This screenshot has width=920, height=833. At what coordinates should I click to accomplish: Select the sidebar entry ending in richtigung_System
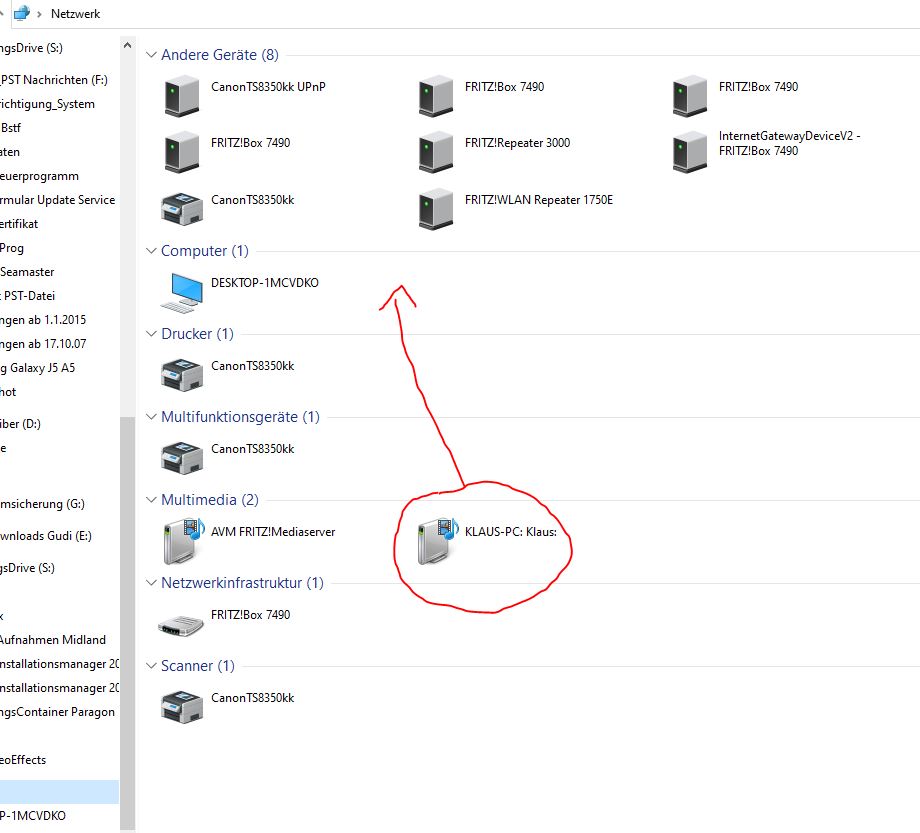click(x=47, y=104)
